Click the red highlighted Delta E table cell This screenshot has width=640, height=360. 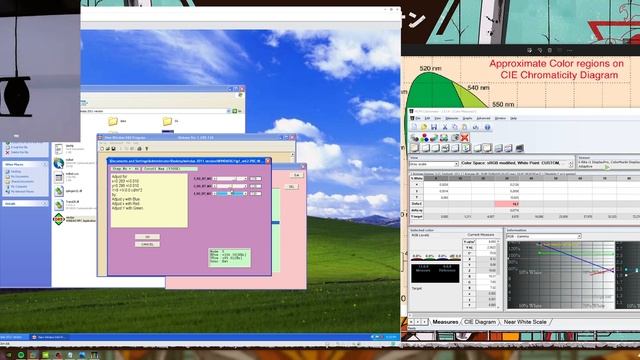507,204
